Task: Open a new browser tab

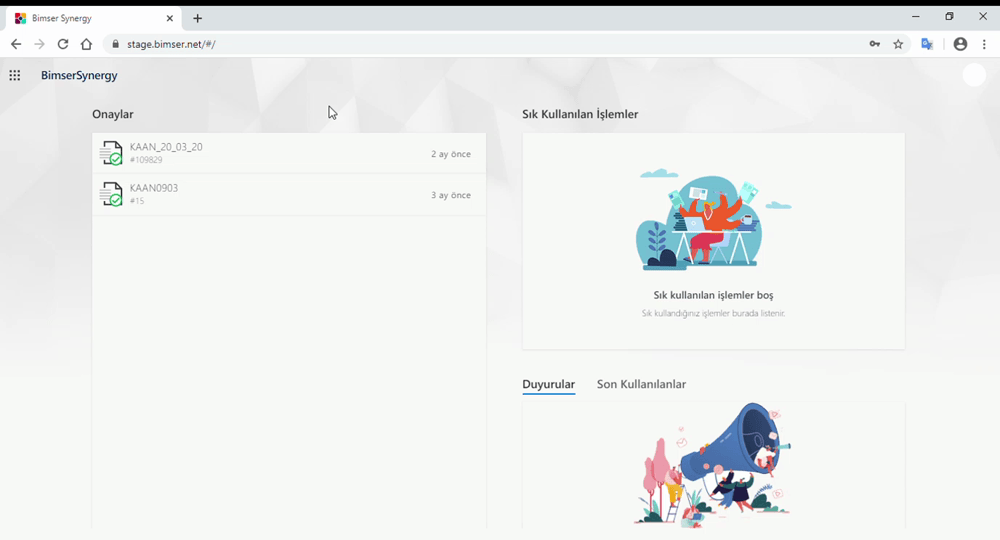Action: (x=197, y=18)
